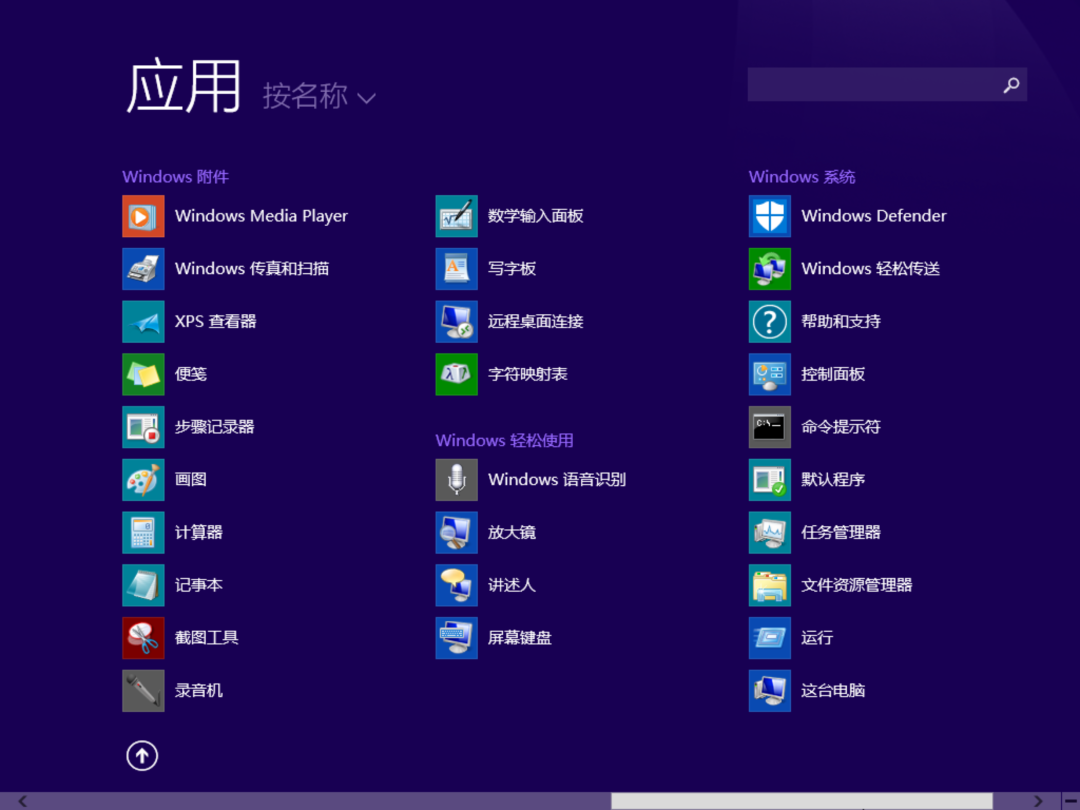
Task: Expand the 按名称 sort dropdown
Action: tap(319, 96)
